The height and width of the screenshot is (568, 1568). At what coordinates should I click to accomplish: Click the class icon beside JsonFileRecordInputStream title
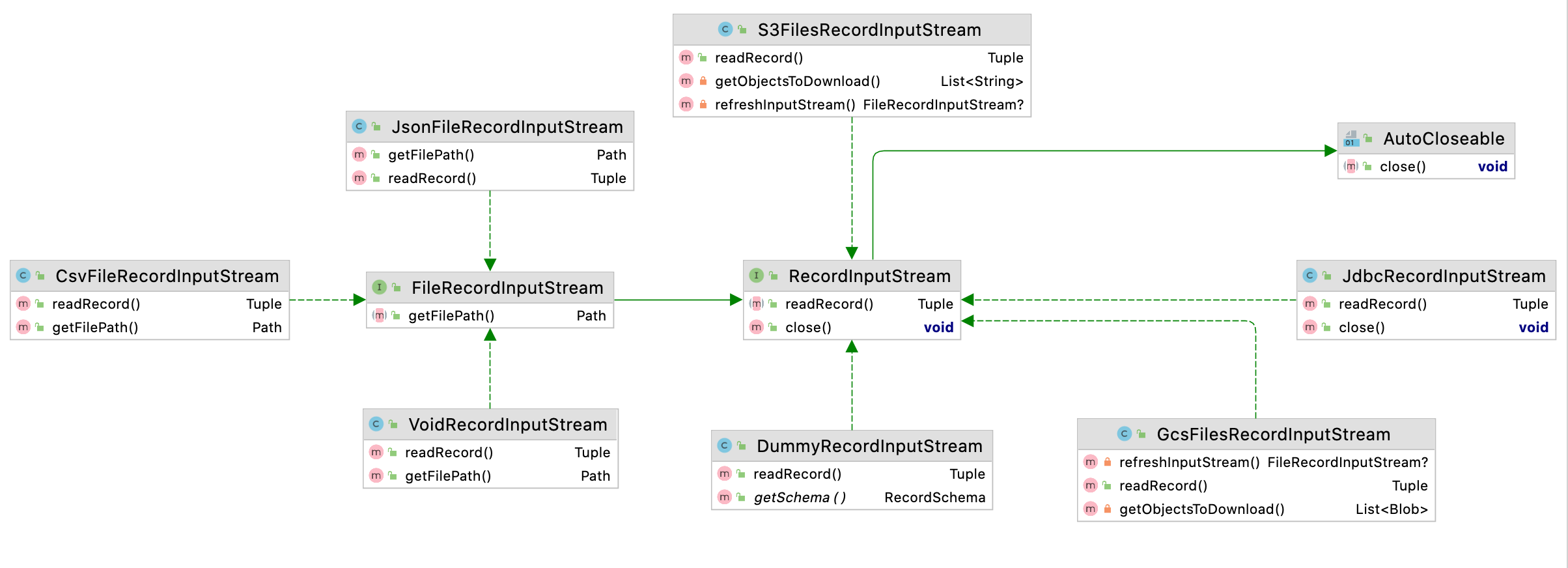coord(359,126)
